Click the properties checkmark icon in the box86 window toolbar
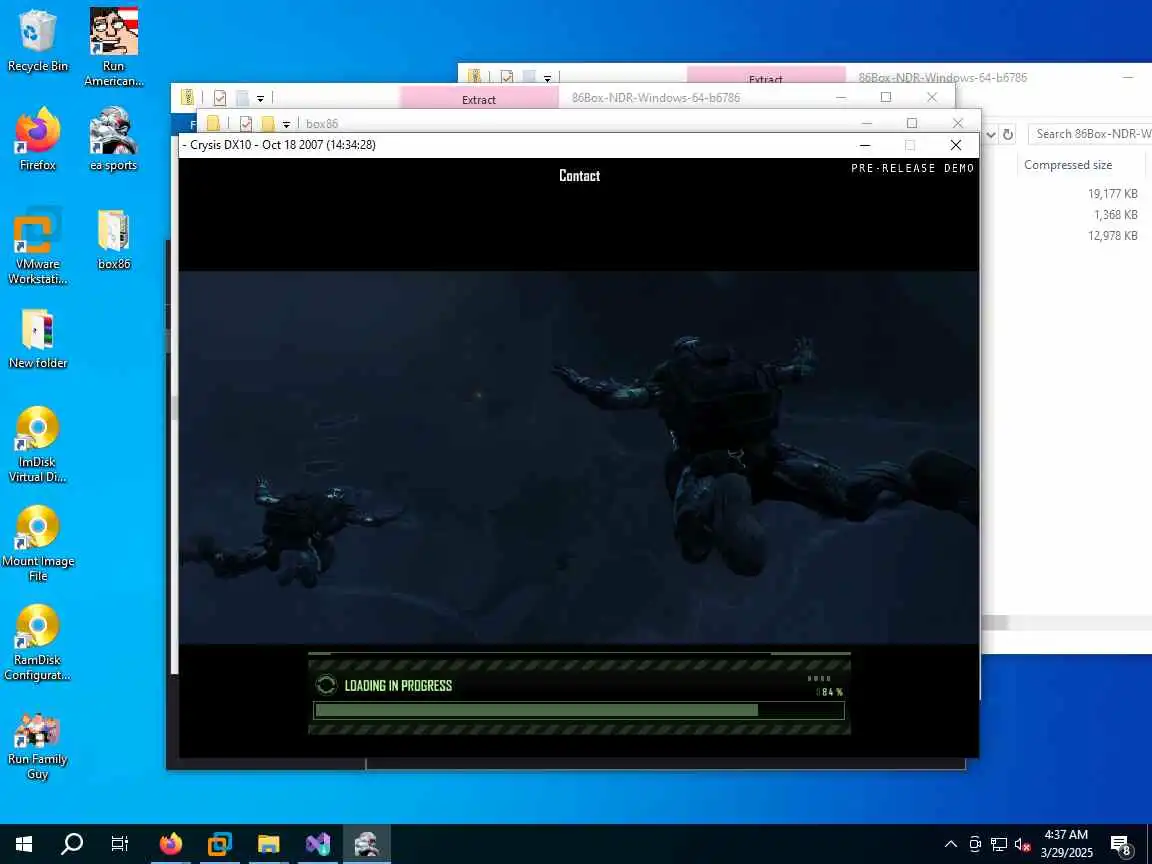 (x=245, y=123)
